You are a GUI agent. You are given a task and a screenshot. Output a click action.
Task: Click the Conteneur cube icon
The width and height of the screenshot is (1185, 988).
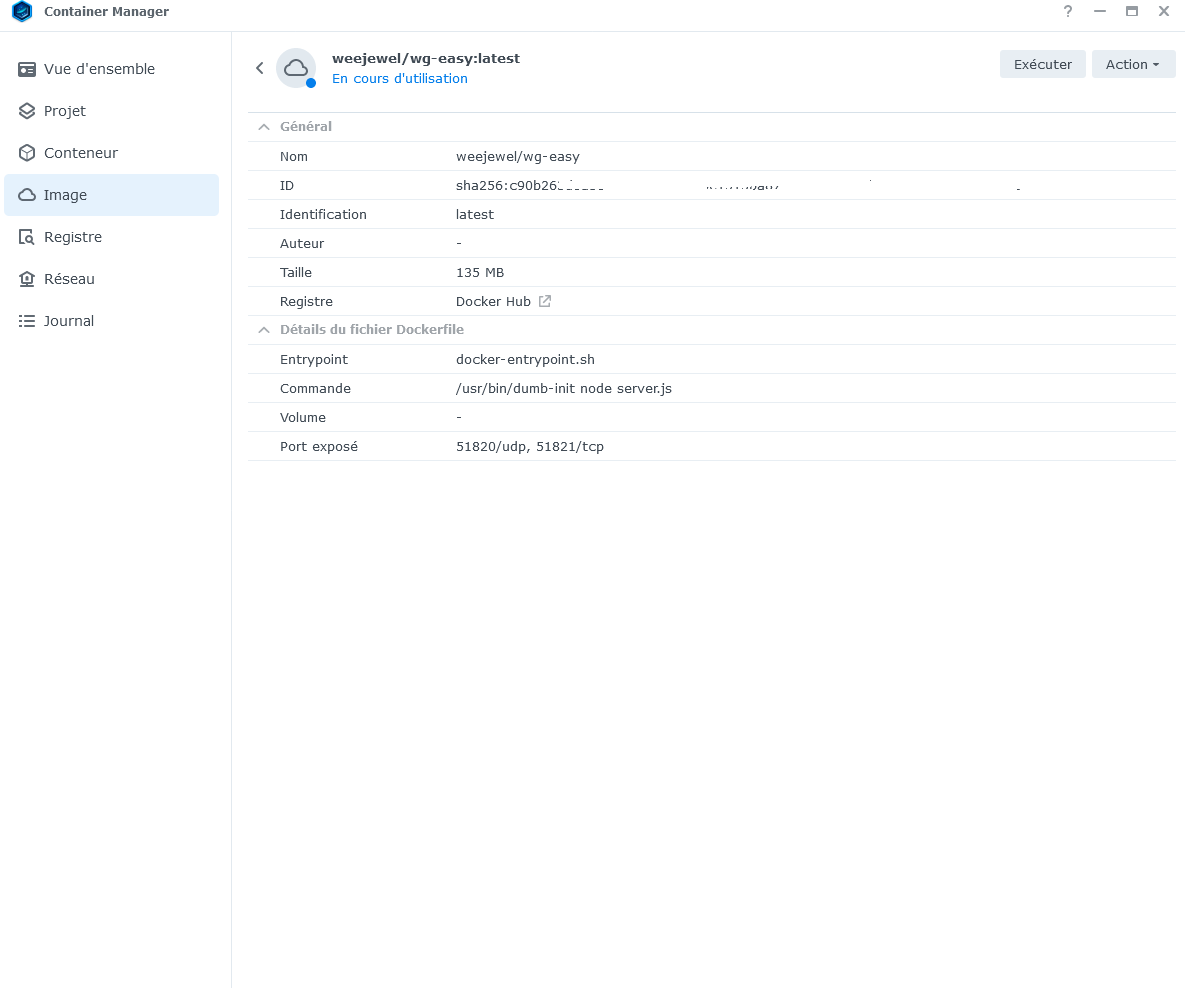click(x=26, y=153)
